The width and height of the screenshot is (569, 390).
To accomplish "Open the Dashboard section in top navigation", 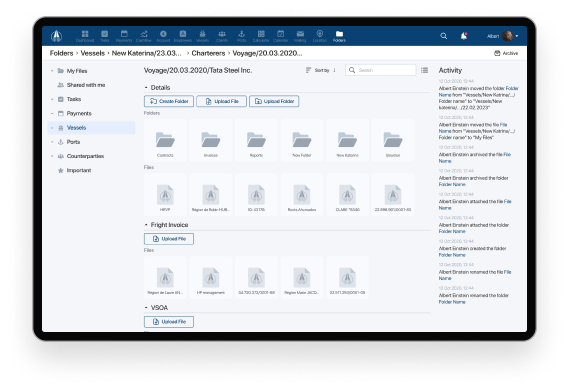I will pyautogui.click(x=85, y=36).
